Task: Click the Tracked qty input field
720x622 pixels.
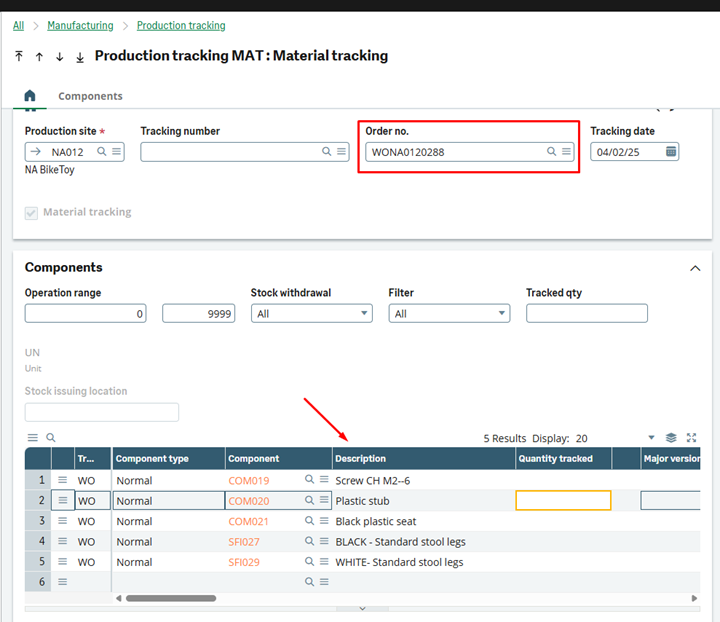Action: [587, 313]
